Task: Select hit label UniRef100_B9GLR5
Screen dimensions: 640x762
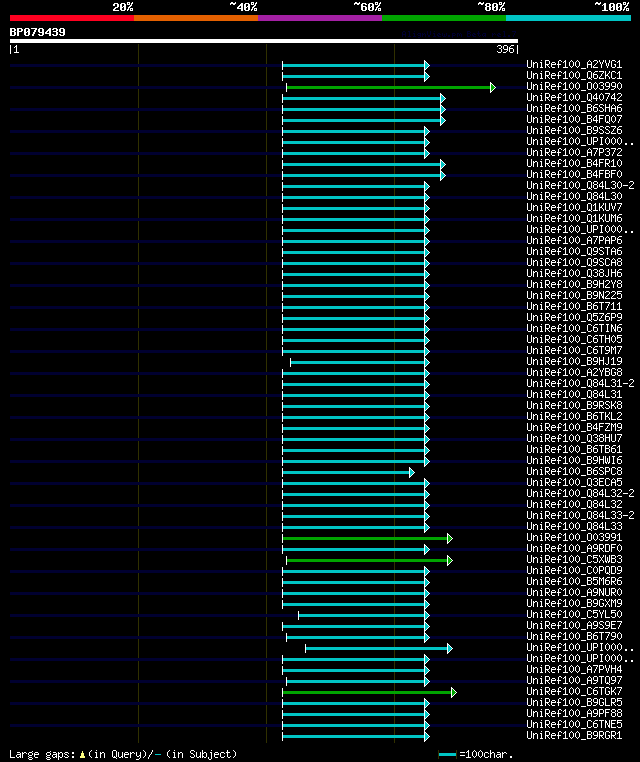Action: [x=574, y=702]
